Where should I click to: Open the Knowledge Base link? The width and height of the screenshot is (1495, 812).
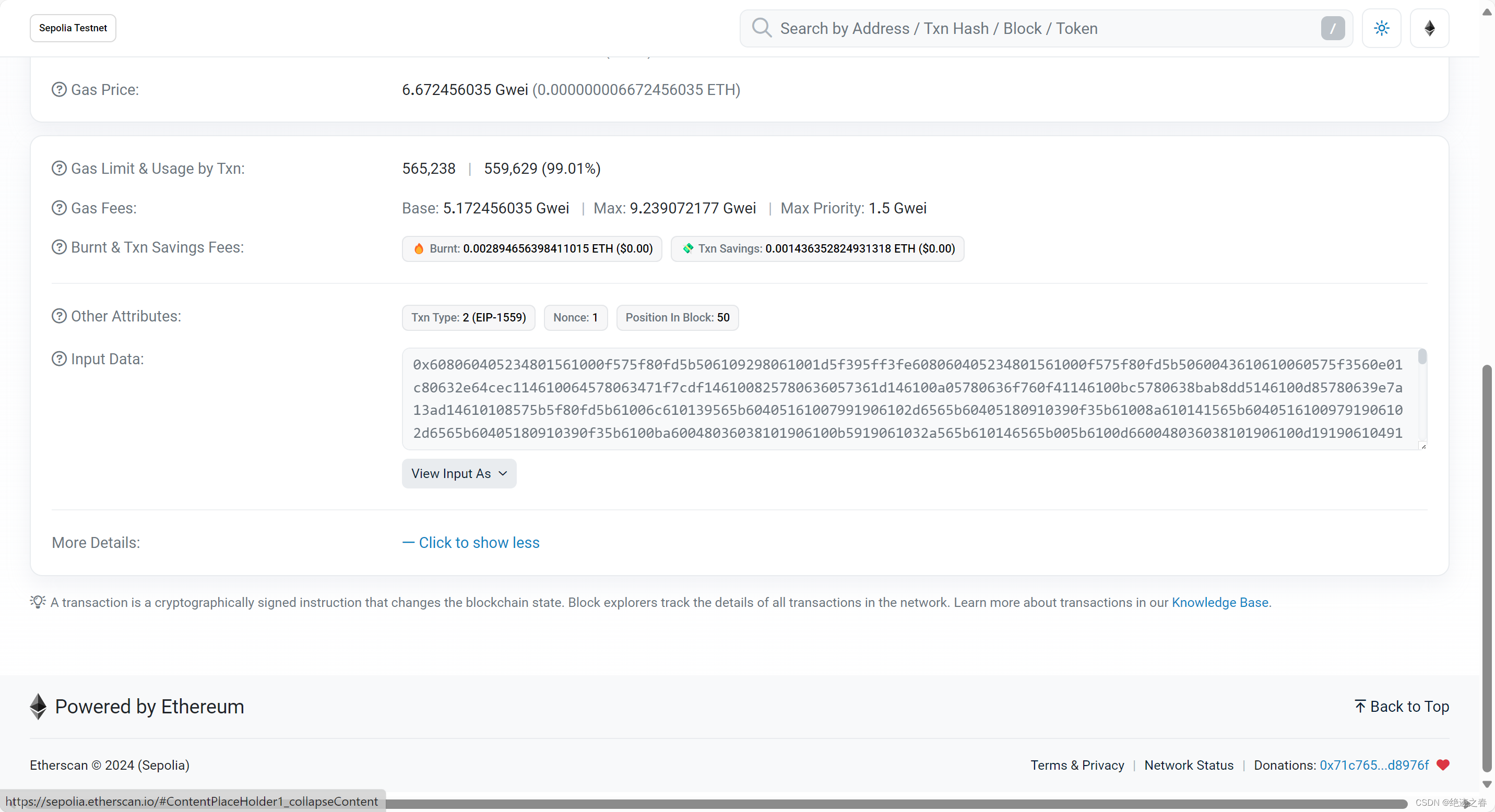[1220, 602]
